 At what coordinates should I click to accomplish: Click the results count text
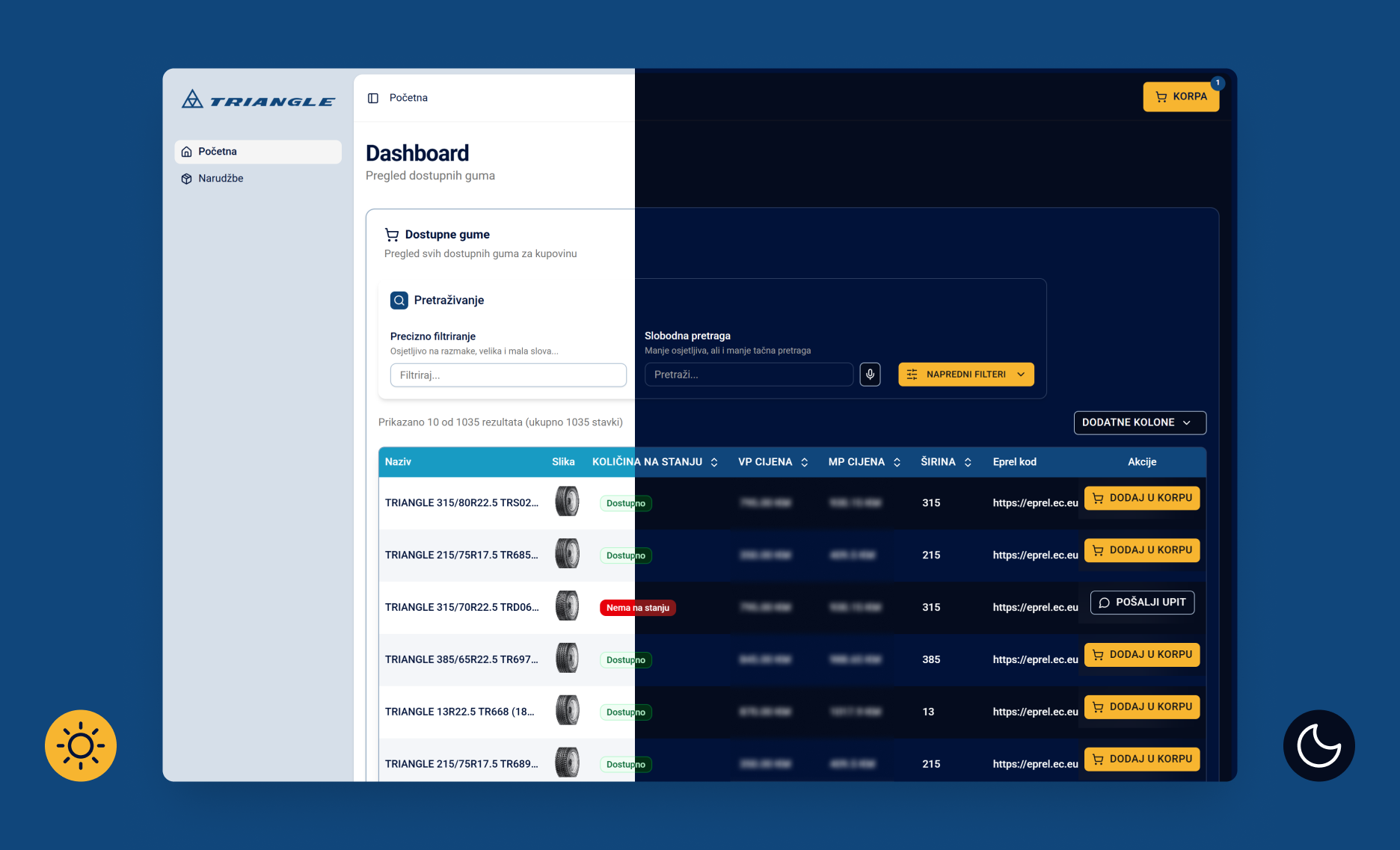point(500,422)
